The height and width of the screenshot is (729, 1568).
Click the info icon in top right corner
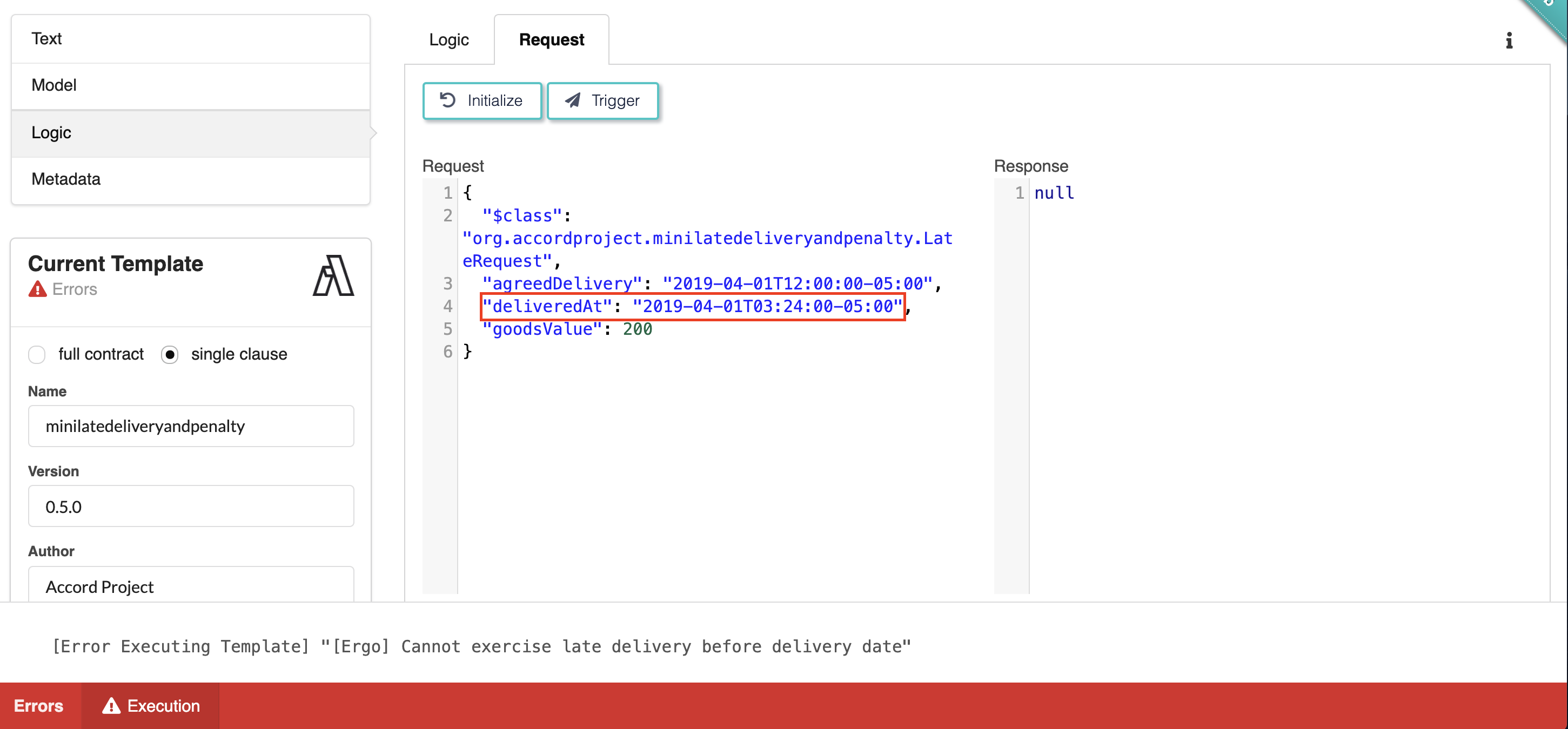[x=1509, y=40]
